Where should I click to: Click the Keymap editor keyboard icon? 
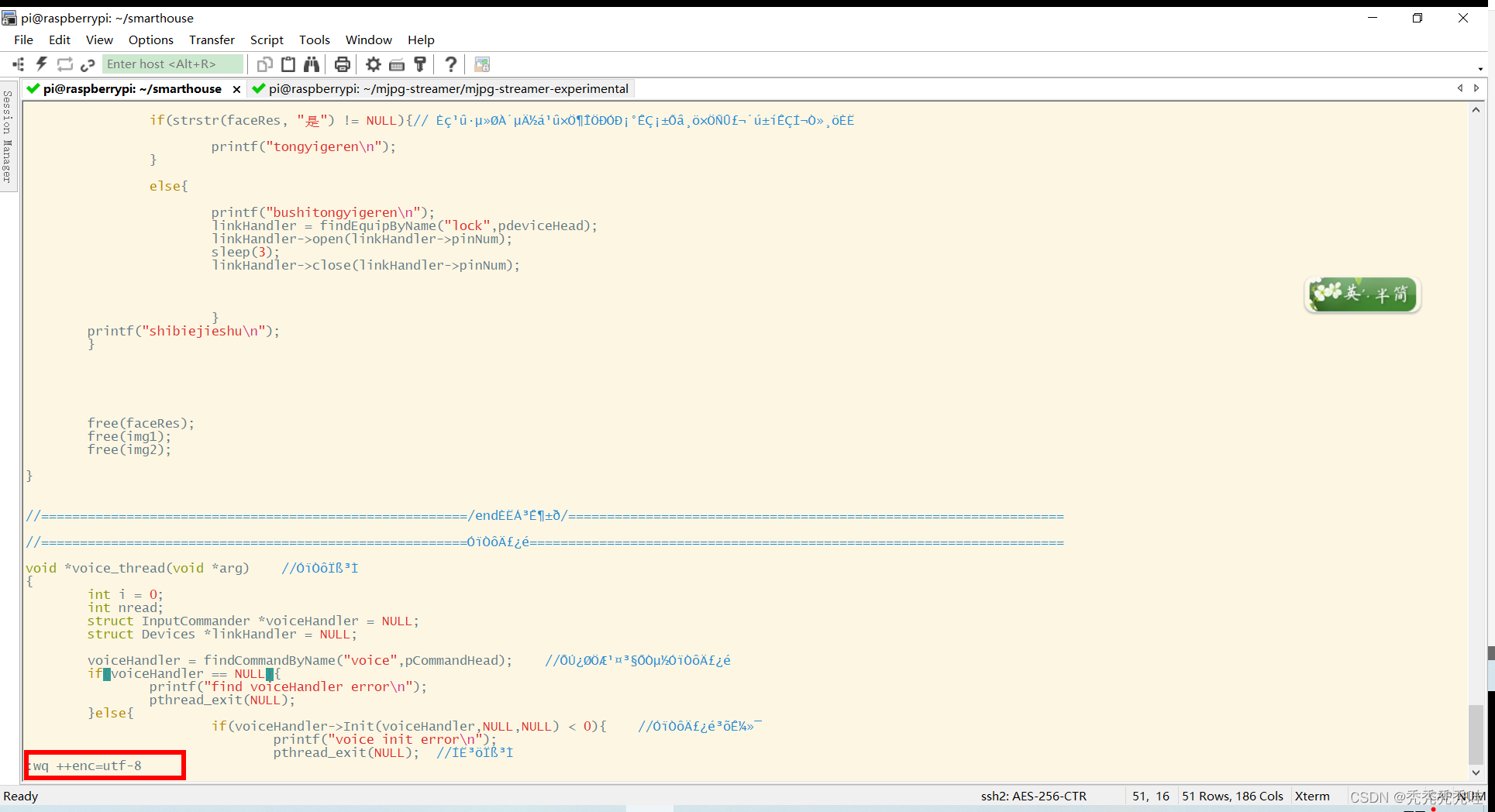click(x=397, y=64)
